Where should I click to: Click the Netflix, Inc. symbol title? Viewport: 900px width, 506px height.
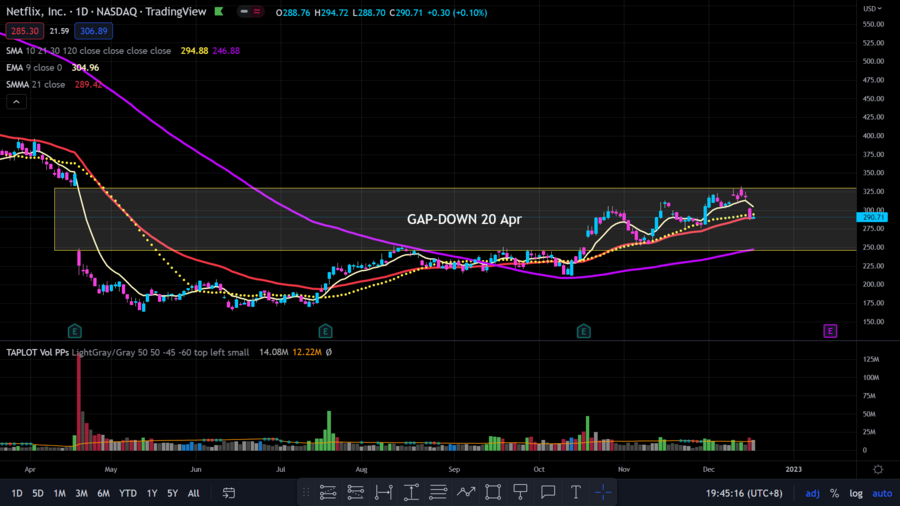click(37, 11)
